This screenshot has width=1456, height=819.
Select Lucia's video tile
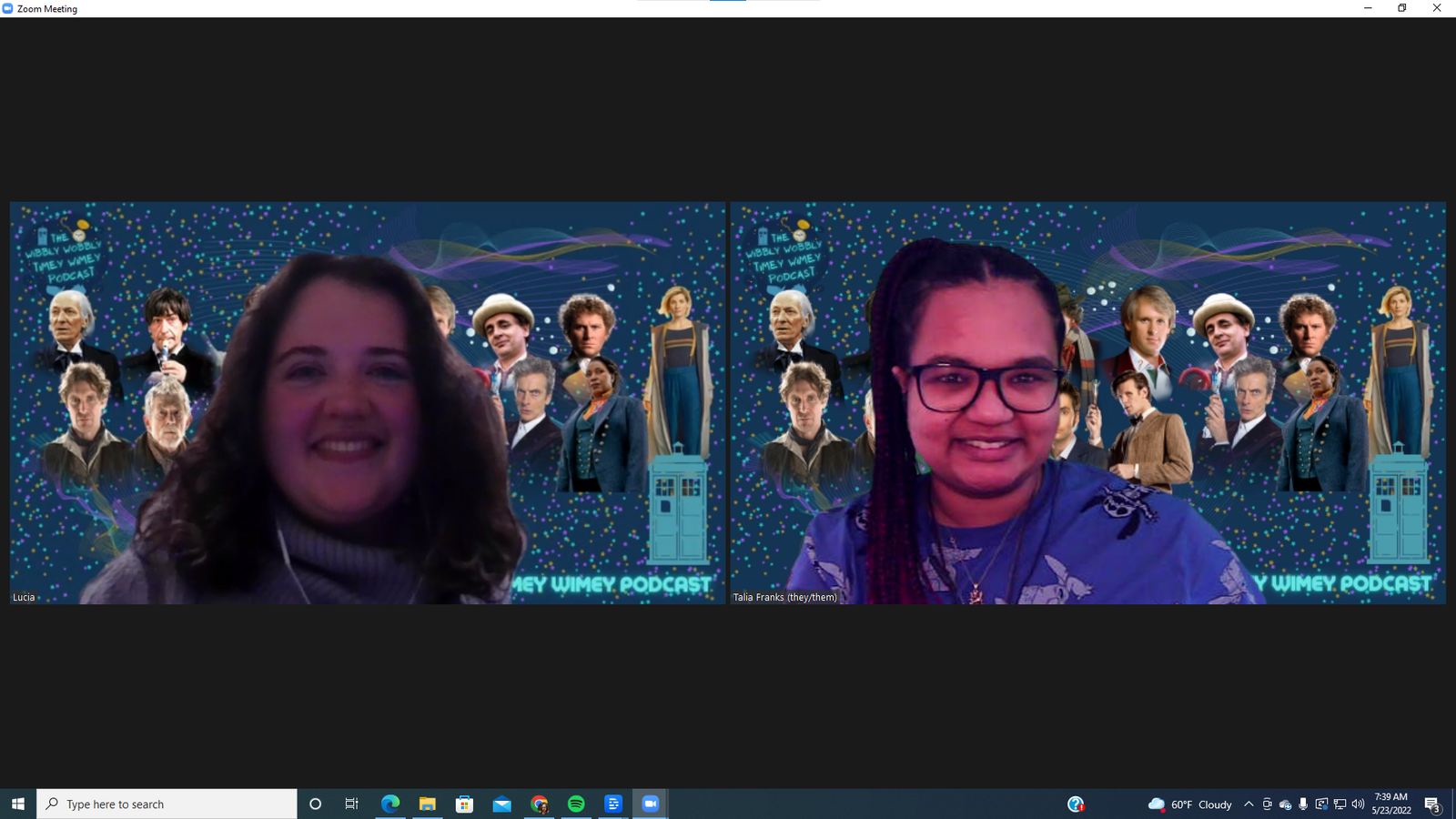(x=368, y=402)
